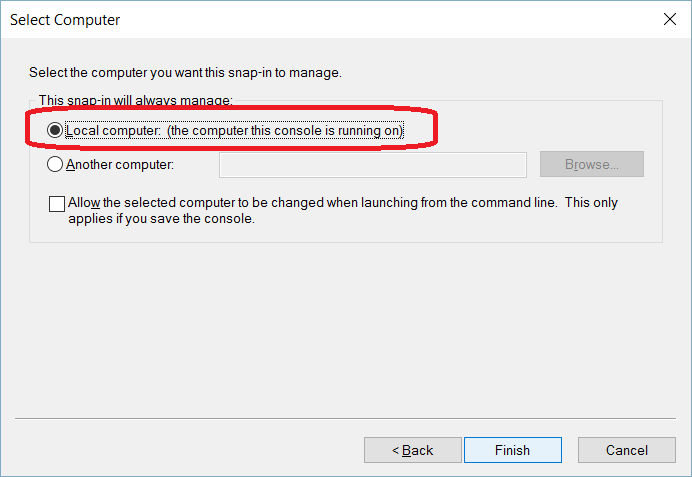Close the dialog with the X button
This screenshot has height=477, width=692.
[667, 19]
